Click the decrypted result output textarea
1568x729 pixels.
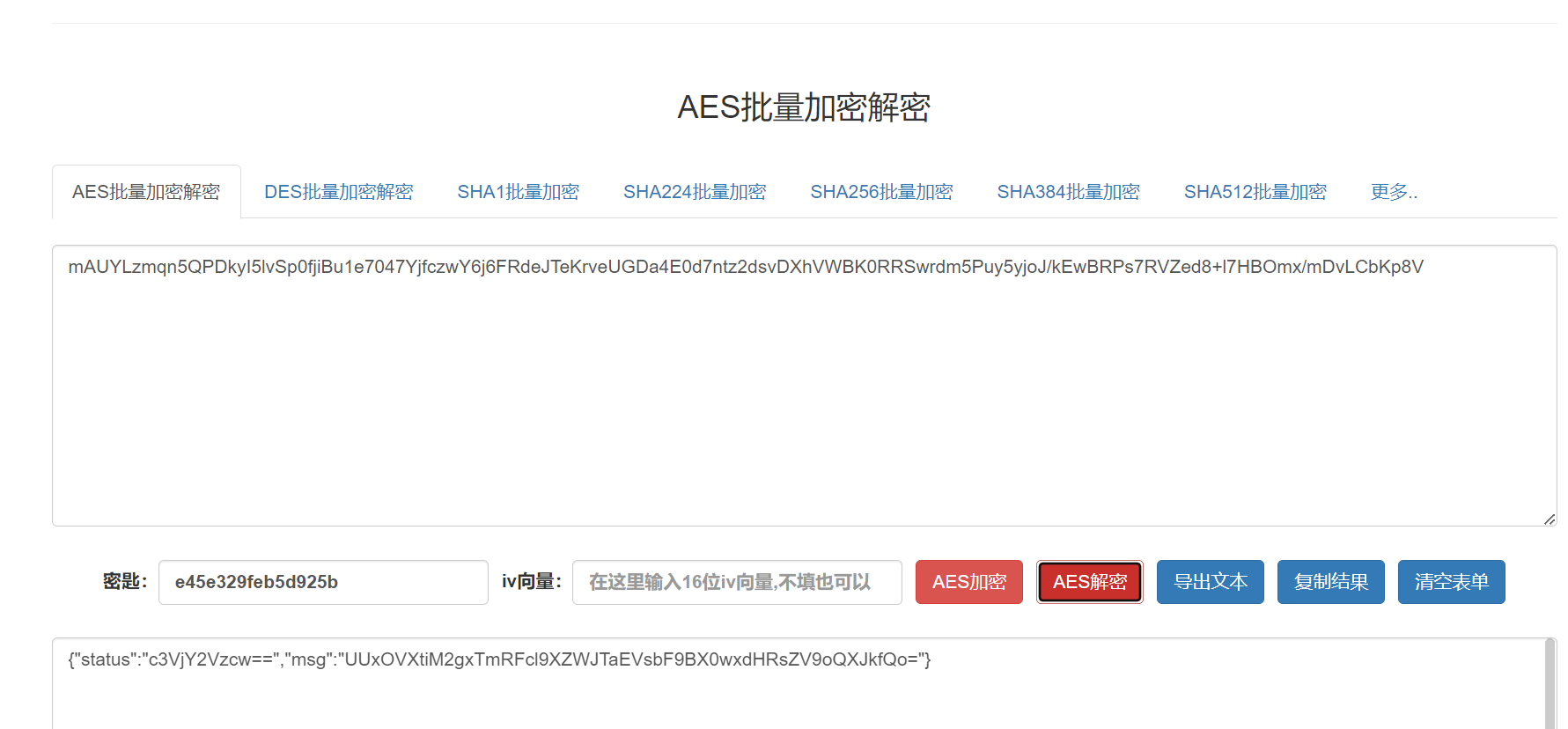pyautogui.click(x=797, y=684)
